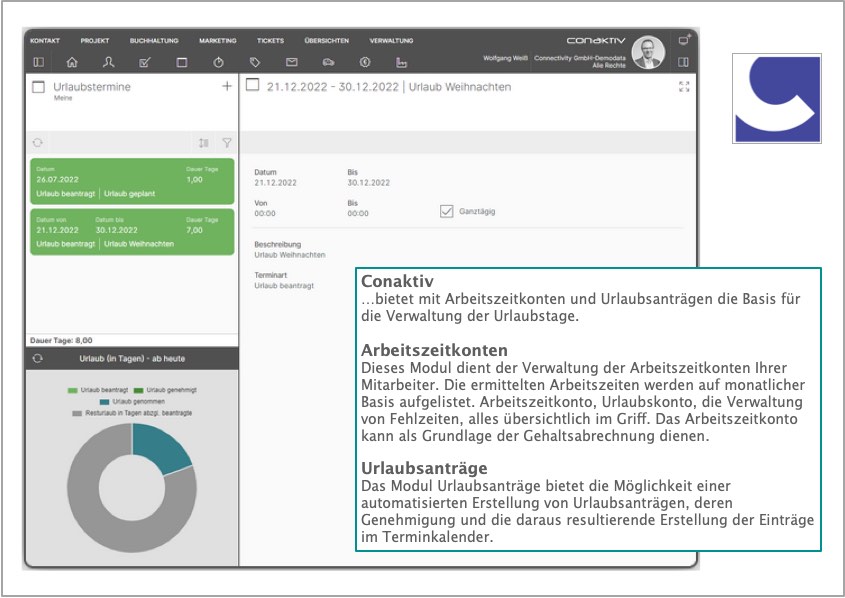Click the Home icon in the toolbar
This screenshot has width=845, height=598.
[71, 62]
